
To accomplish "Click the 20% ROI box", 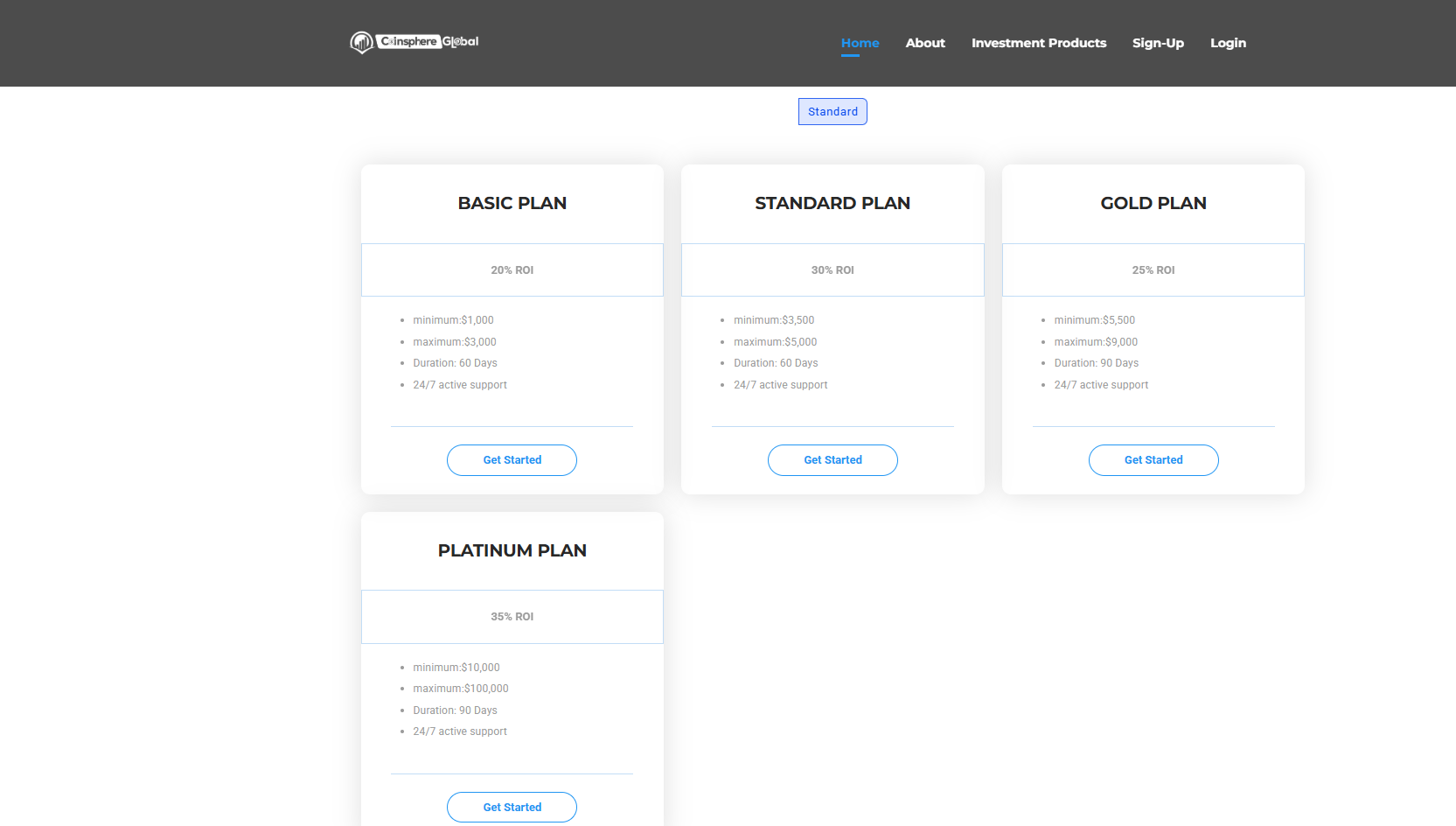I will click(x=512, y=270).
